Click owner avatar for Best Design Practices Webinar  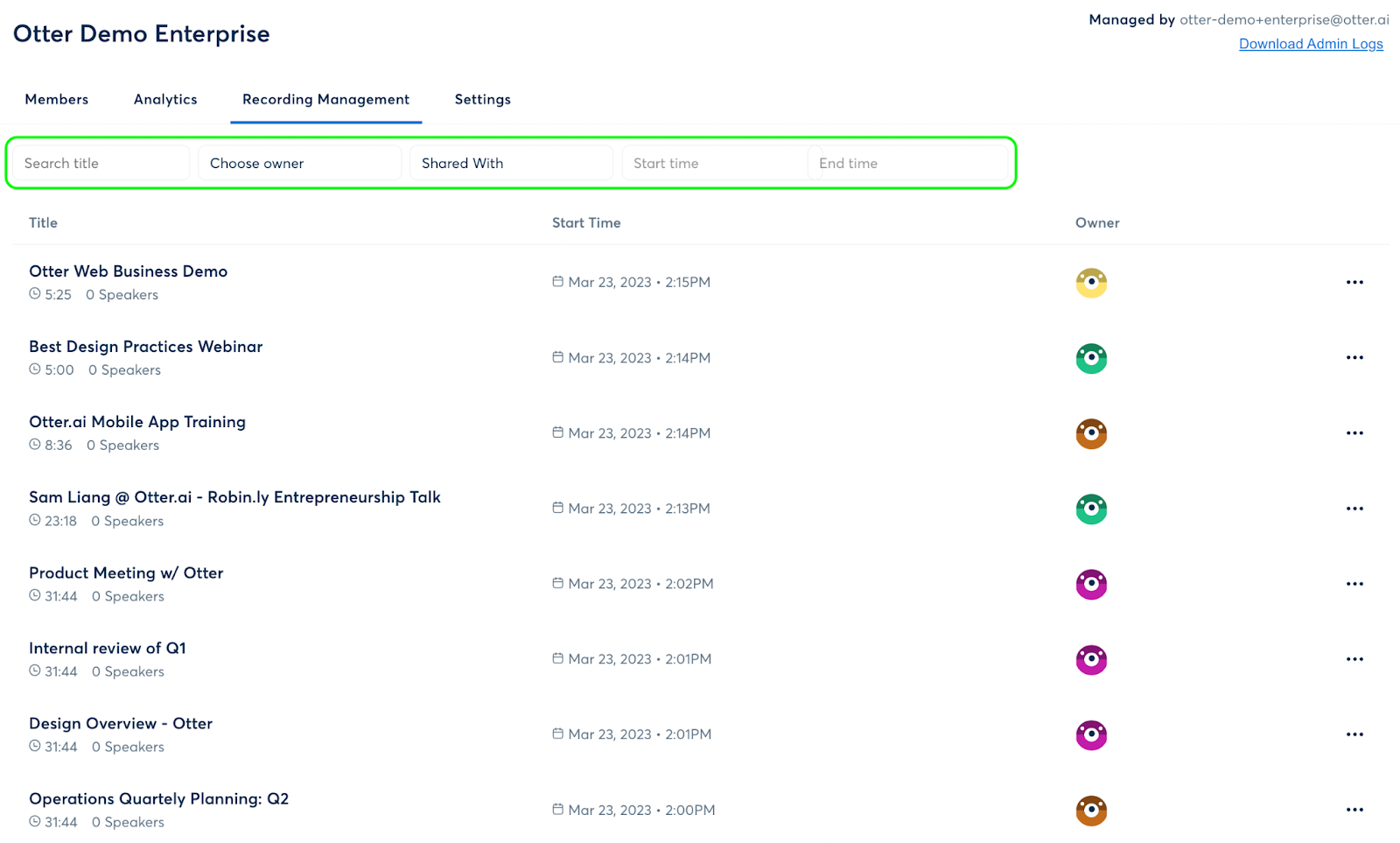(1091, 358)
